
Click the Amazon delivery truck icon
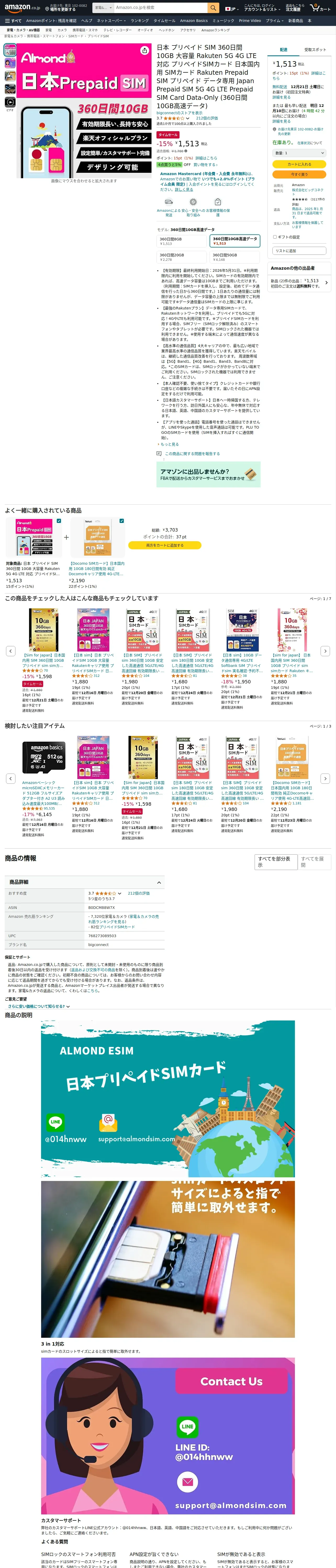pyautogui.click(x=169, y=201)
